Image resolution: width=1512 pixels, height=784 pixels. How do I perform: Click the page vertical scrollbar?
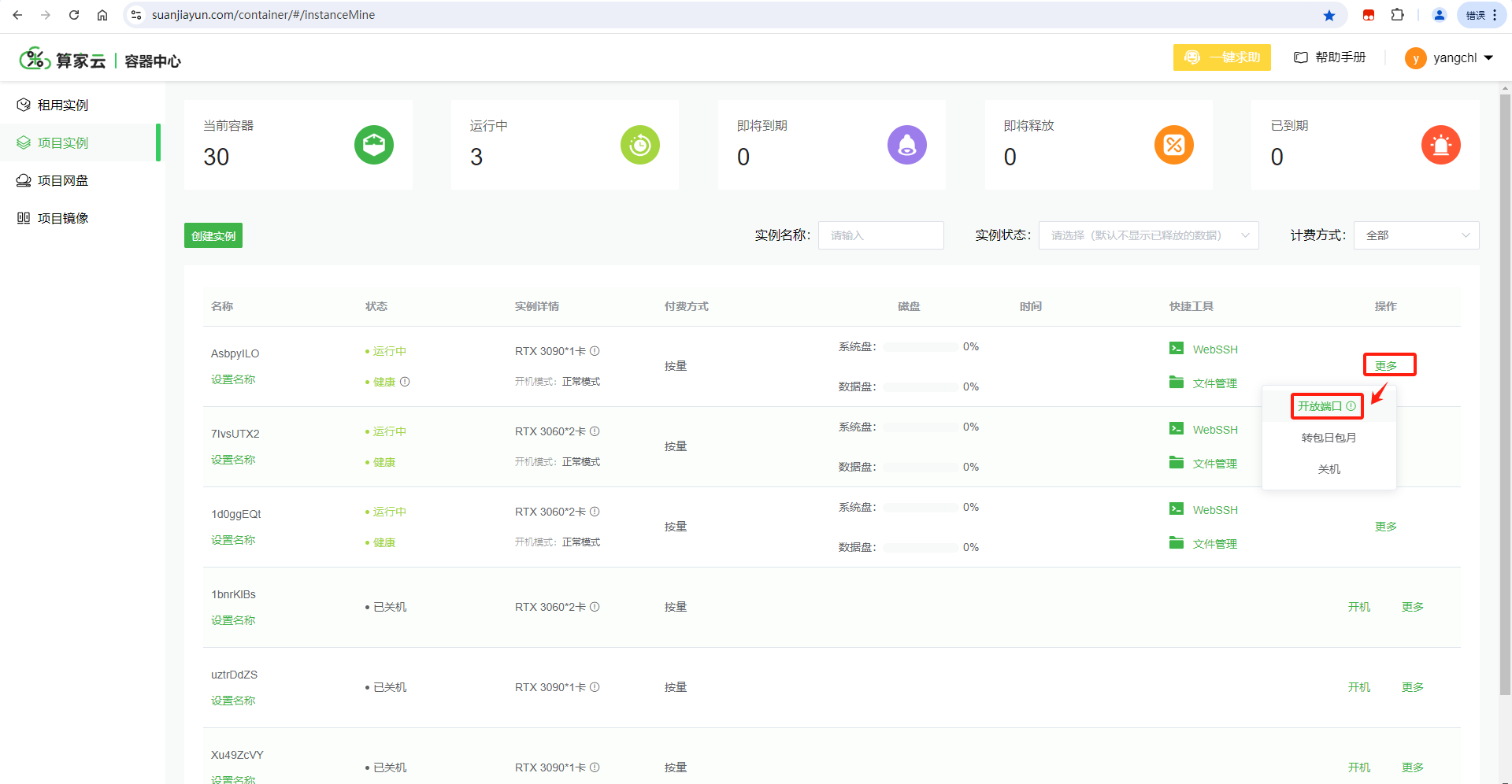pos(1505,394)
